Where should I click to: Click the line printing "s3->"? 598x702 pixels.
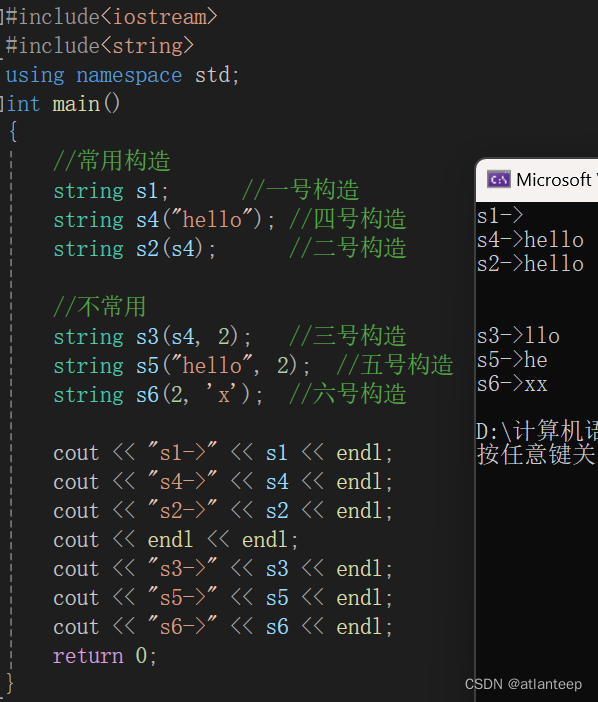tap(223, 569)
